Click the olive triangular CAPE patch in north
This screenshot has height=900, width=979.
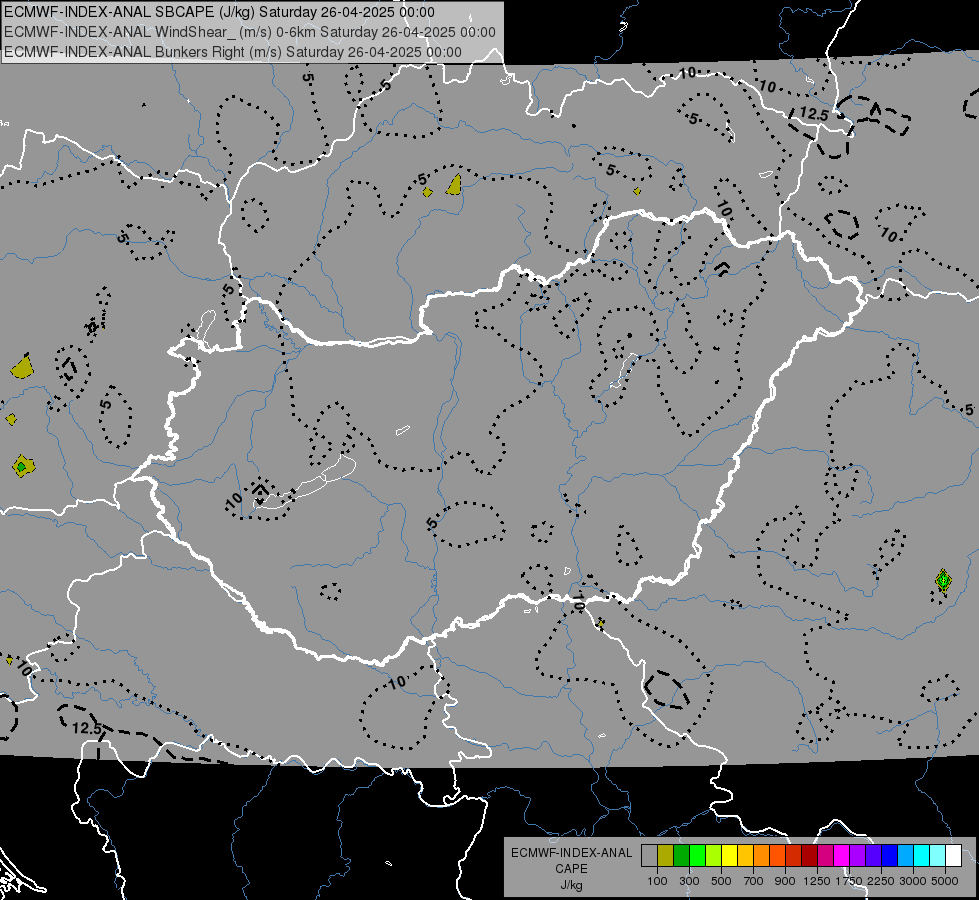pos(455,185)
